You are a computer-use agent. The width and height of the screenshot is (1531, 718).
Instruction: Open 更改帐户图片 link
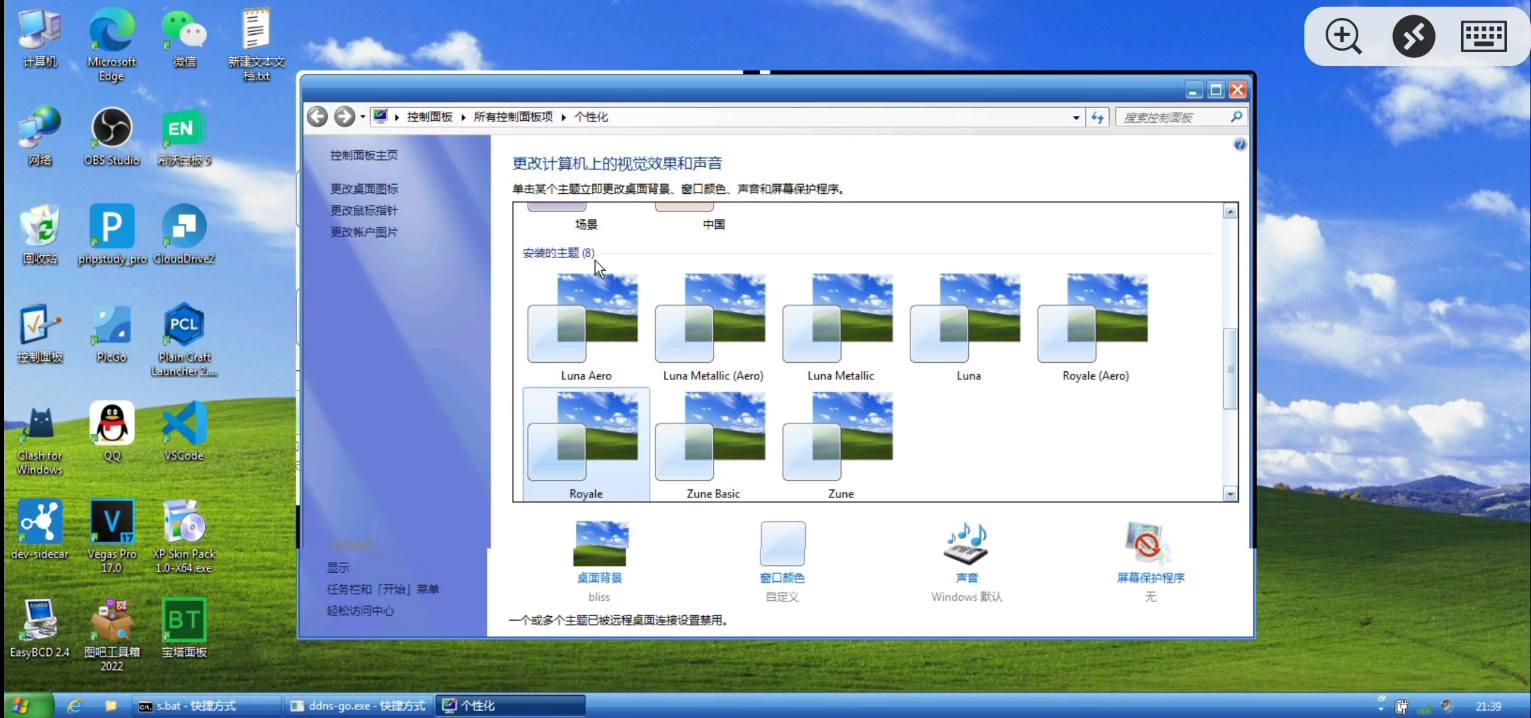point(364,232)
